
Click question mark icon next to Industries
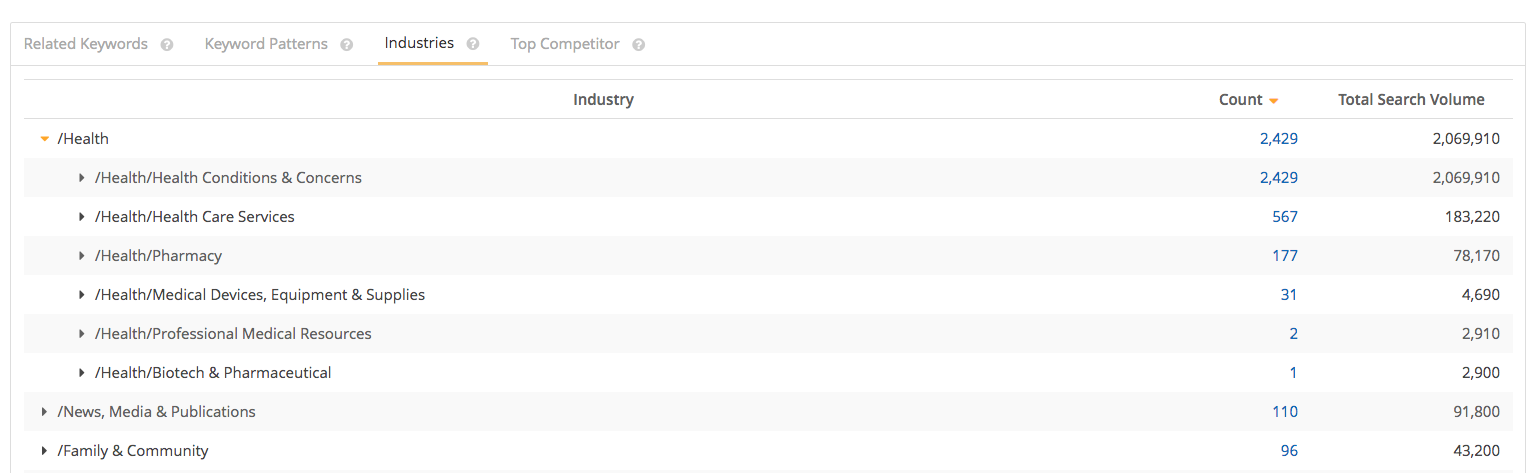pyautogui.click(x=473, y=44)
